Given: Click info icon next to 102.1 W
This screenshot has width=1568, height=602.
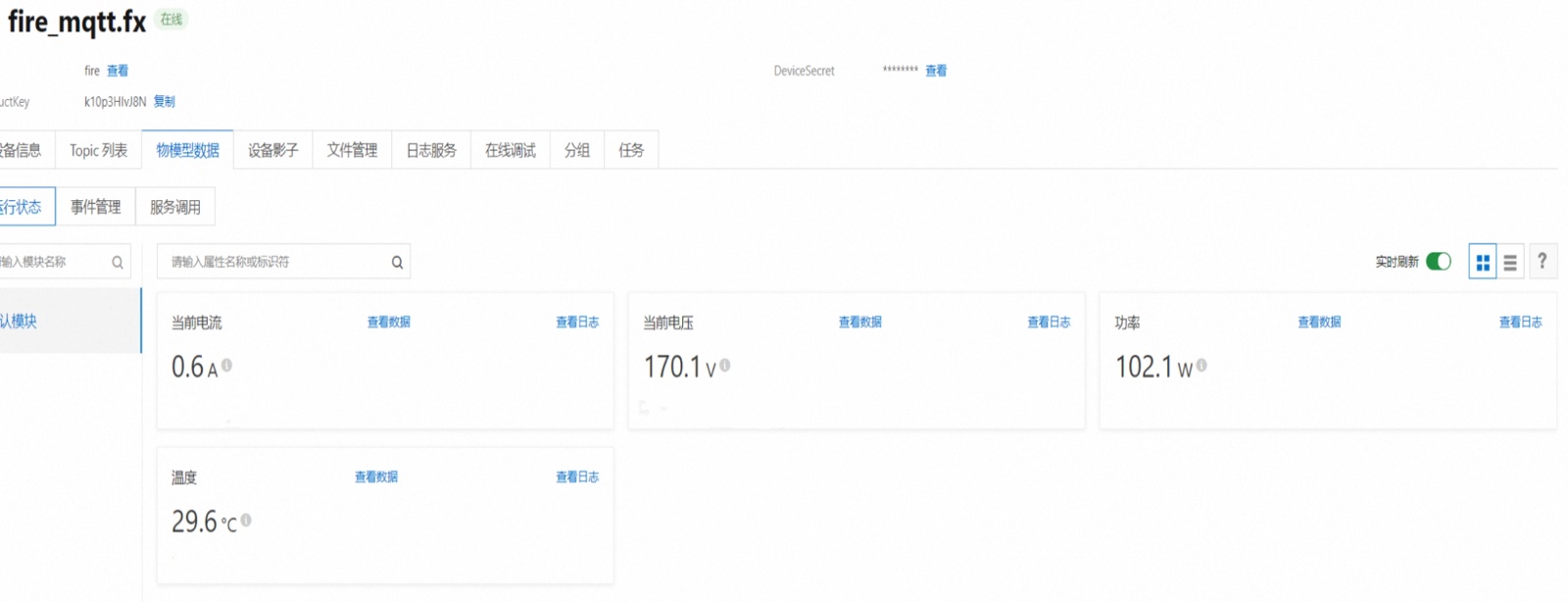Looking at the screenshot, I should pos(1201,365).
